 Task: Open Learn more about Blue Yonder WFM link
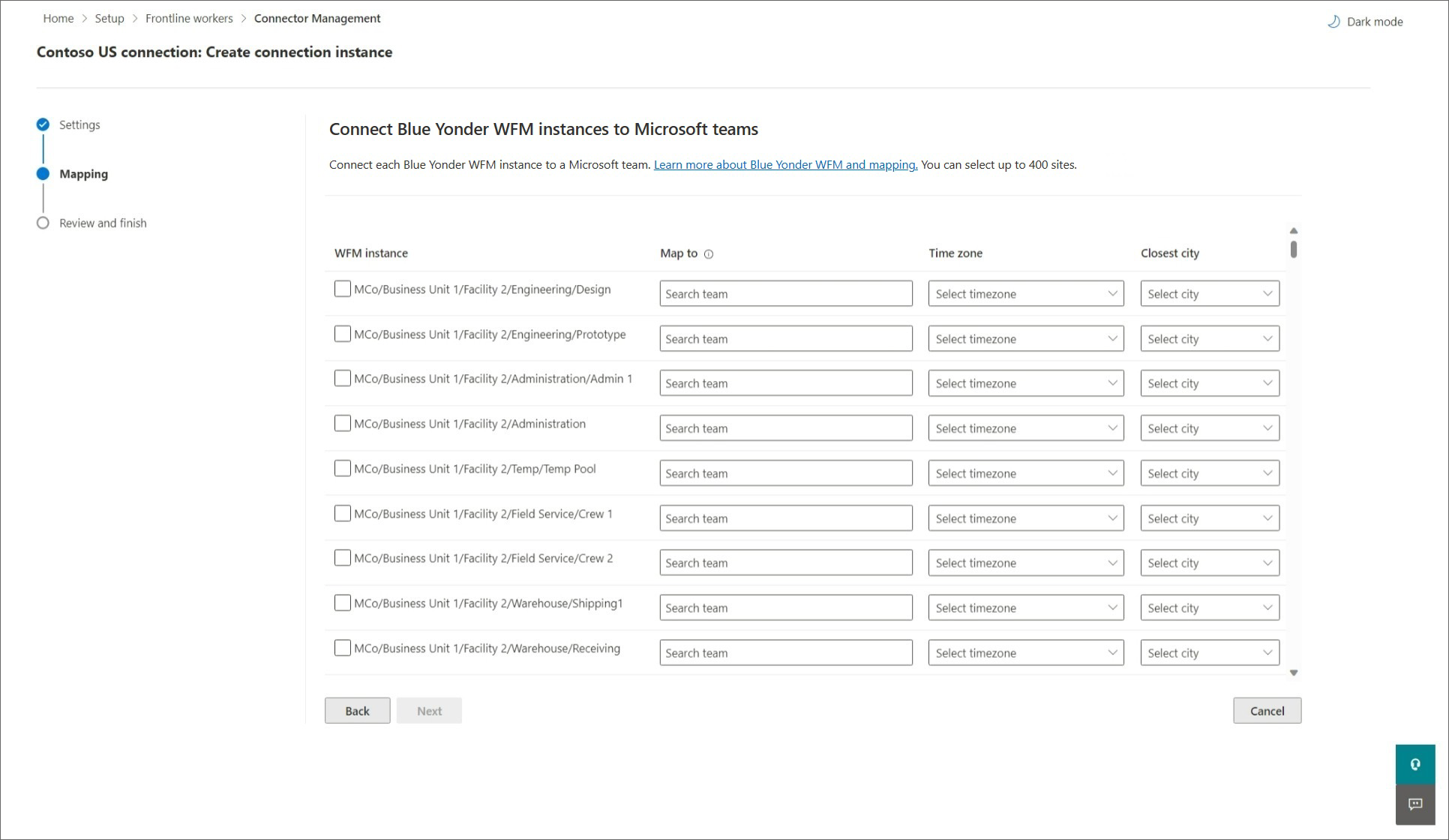click(785, 165)
